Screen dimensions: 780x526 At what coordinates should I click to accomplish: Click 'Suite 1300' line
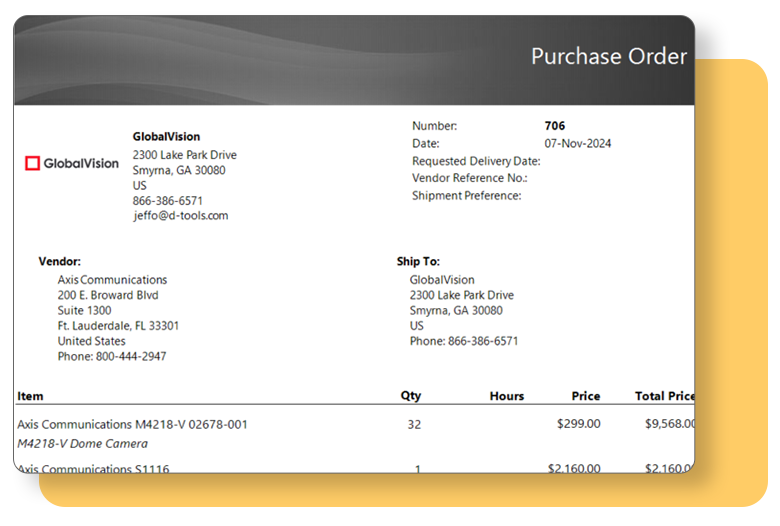(85, 311)
